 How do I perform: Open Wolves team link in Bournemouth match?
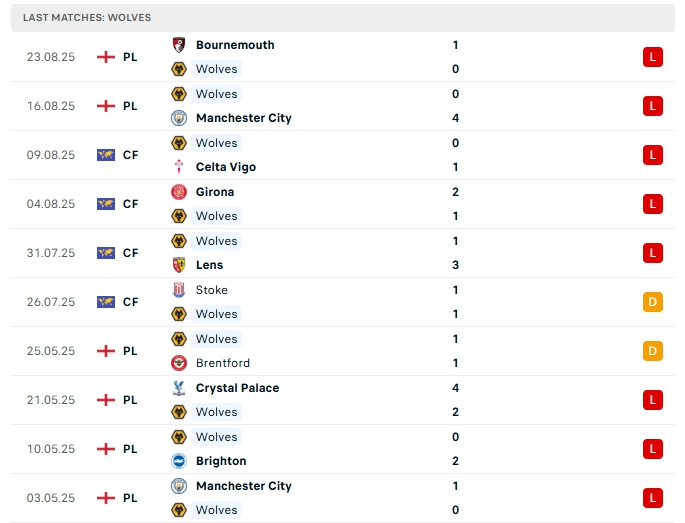point(216,69)
